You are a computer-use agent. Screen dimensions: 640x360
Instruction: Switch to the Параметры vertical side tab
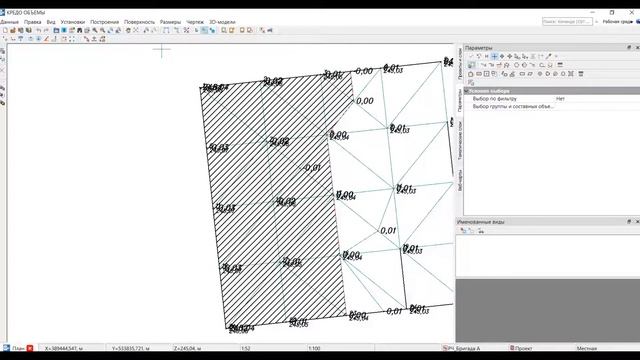[x=460, y=101]
